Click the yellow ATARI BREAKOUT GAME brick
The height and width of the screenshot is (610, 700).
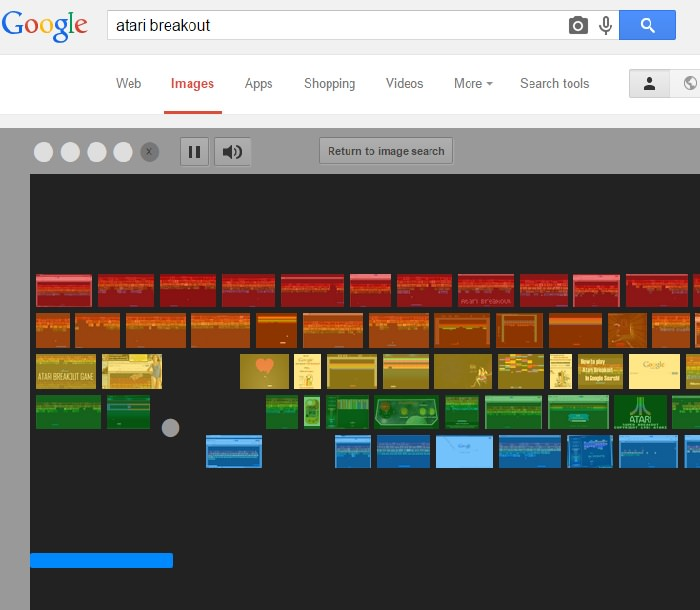click(x=66, y=371)
